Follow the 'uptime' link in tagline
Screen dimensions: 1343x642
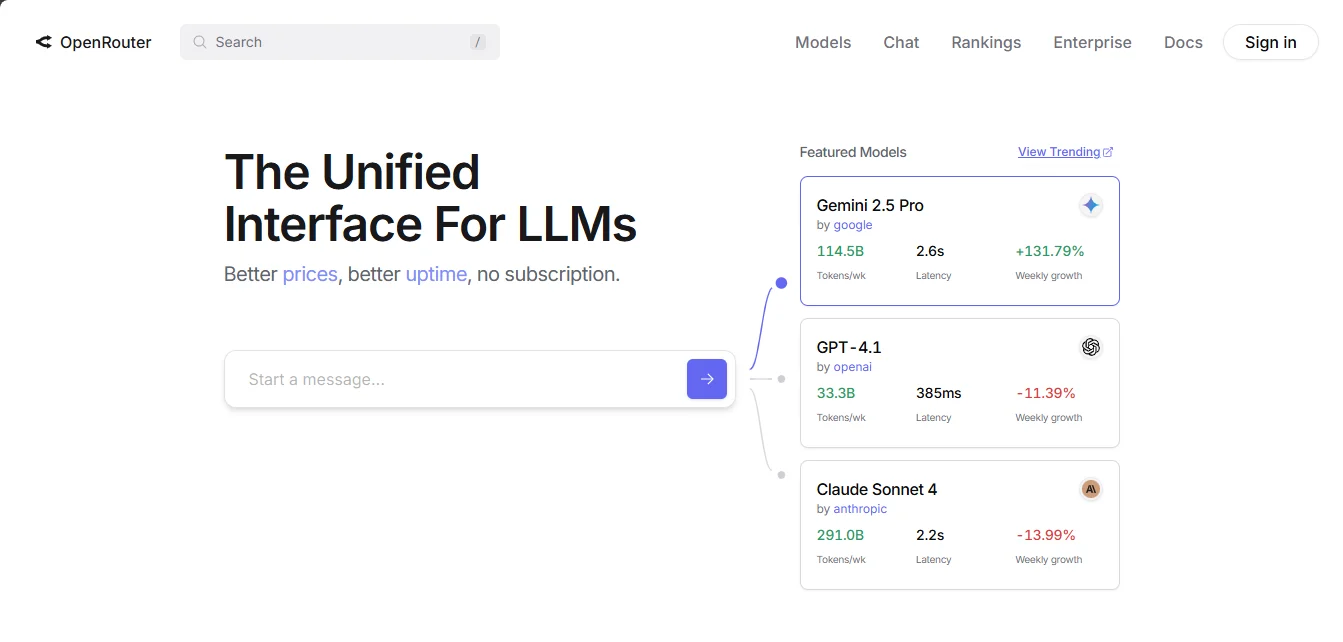436,274
